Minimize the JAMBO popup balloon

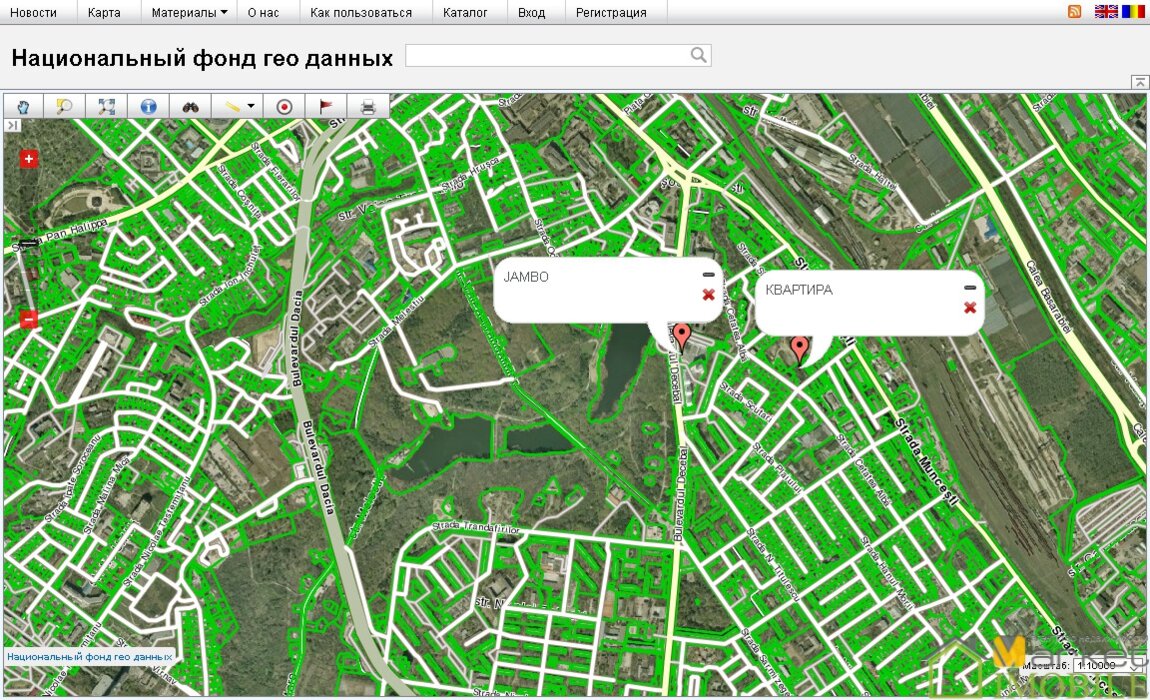(708, 274)
